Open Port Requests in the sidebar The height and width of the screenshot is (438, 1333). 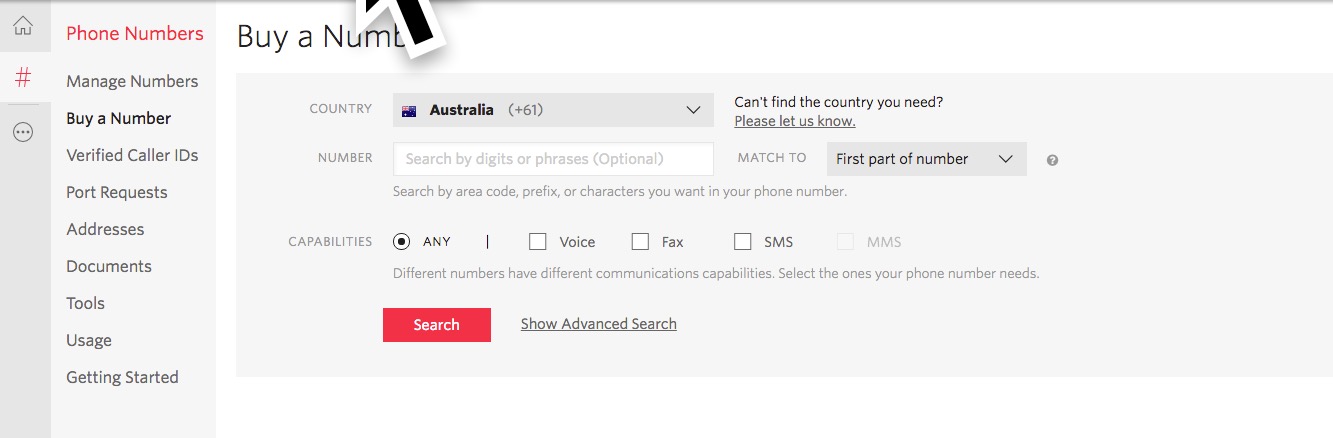point(117,192)
